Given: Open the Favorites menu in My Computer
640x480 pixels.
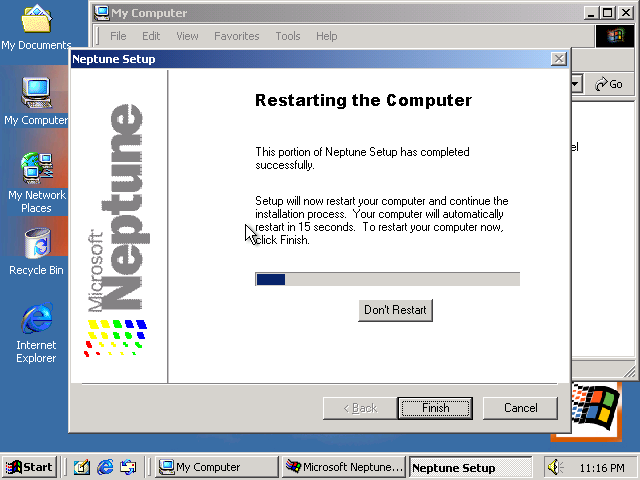Looking at the screenshot, I should [x=236, y=36].
